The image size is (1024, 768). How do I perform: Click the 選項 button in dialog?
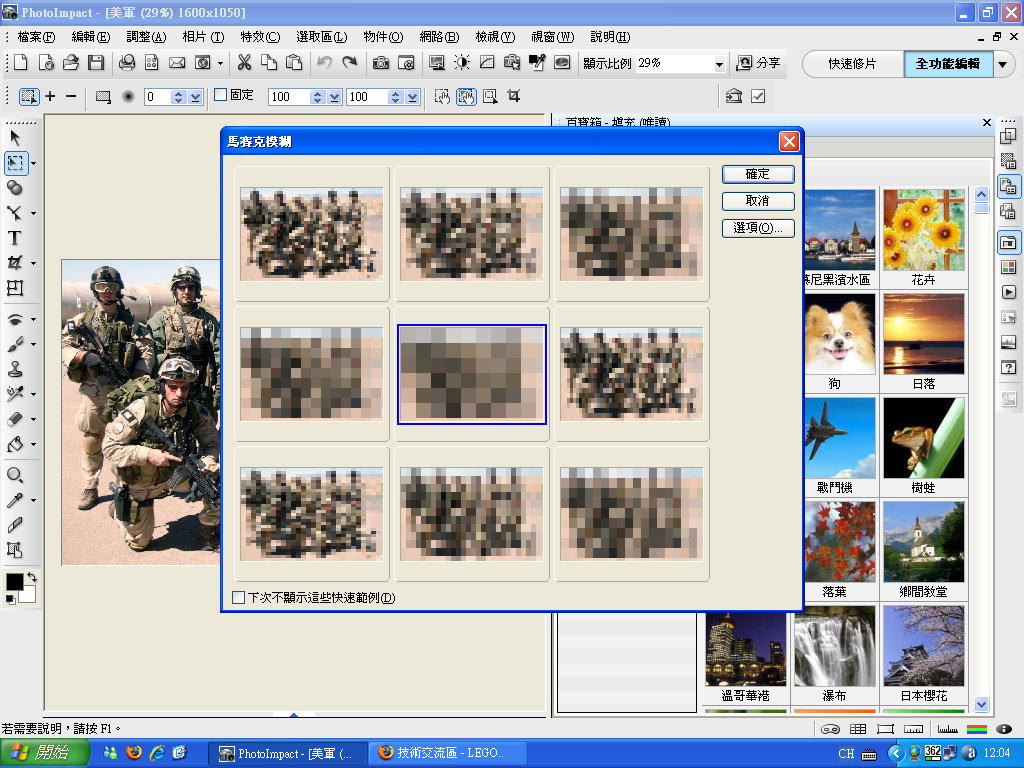(x=758, y=228)
